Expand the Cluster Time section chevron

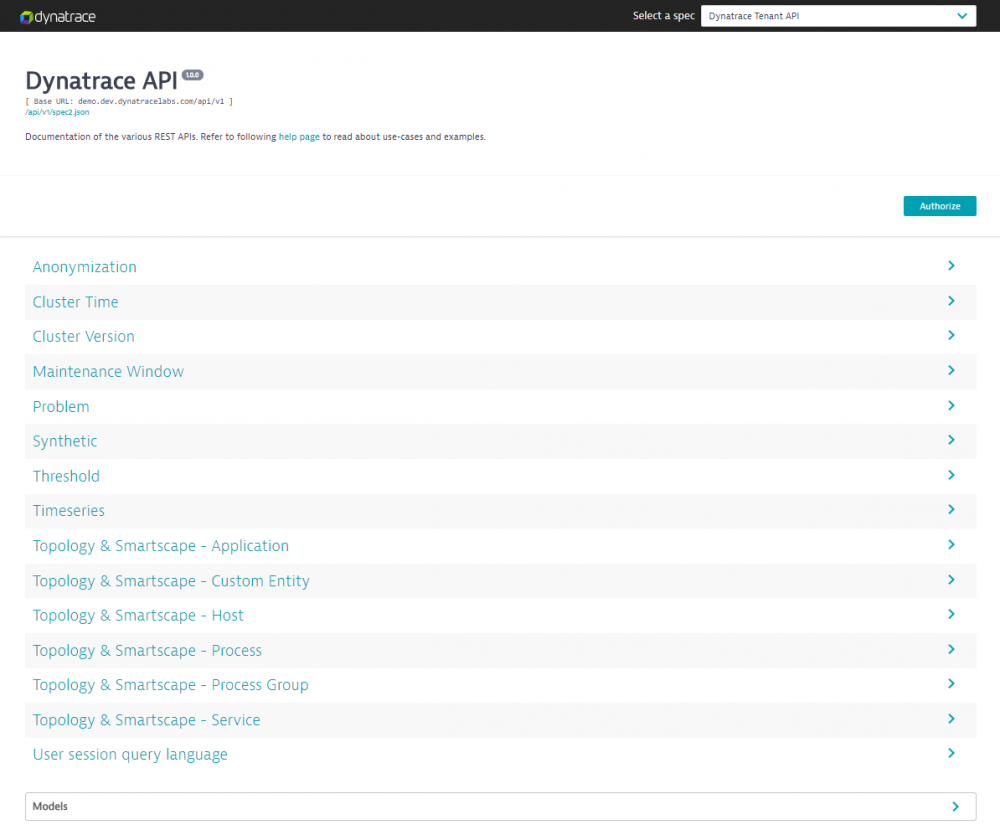coord(951,300)
